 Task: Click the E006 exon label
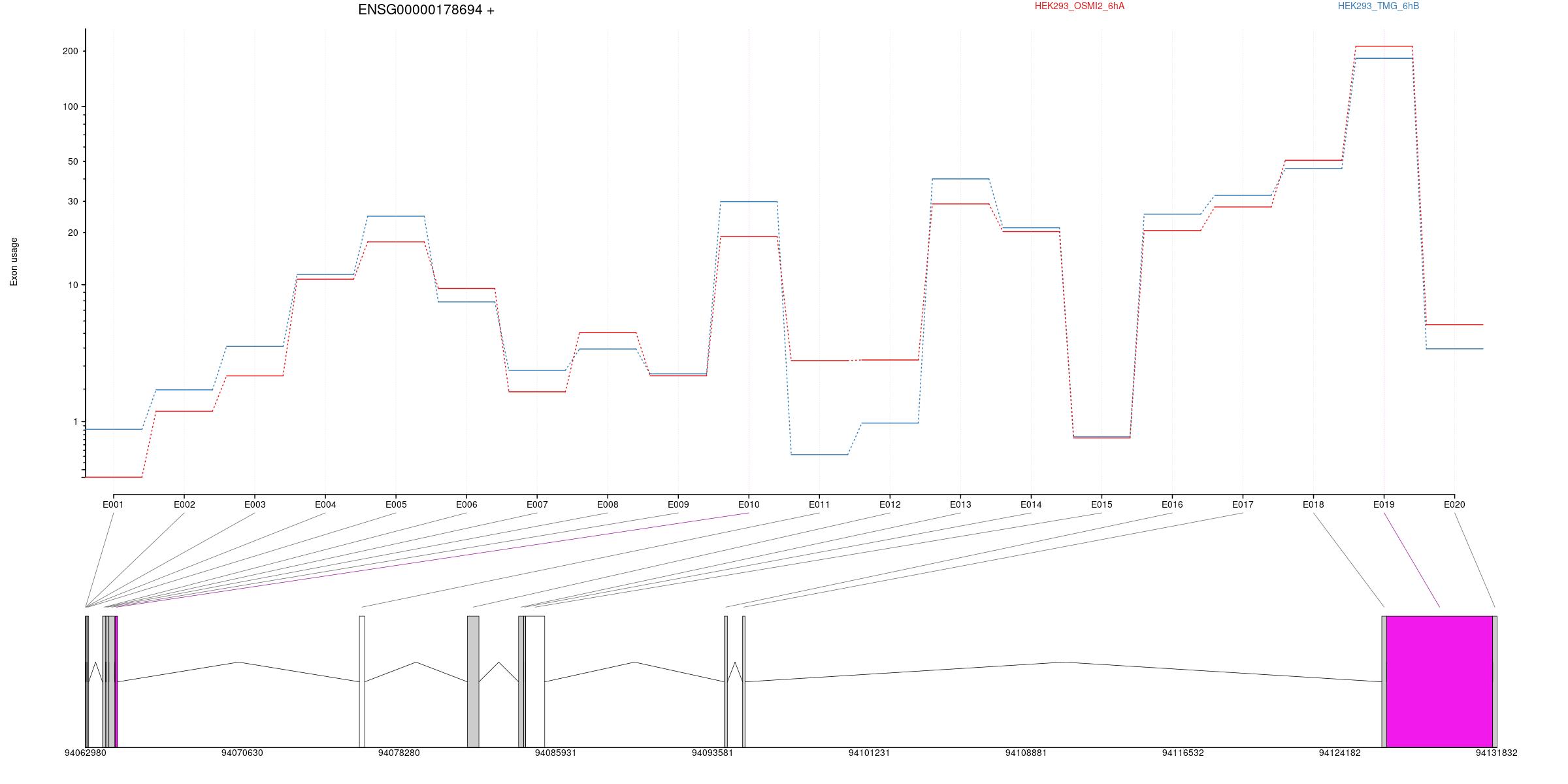point(466,504)
